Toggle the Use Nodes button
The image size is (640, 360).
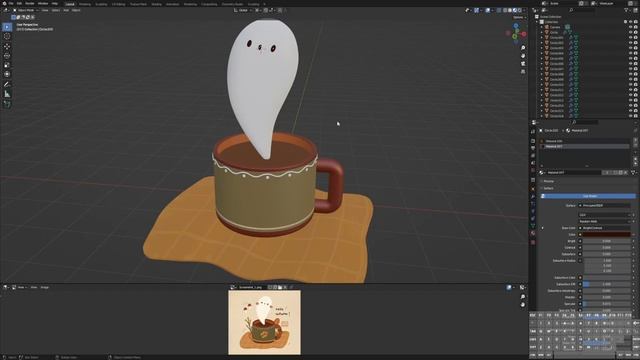pos(589,196)
